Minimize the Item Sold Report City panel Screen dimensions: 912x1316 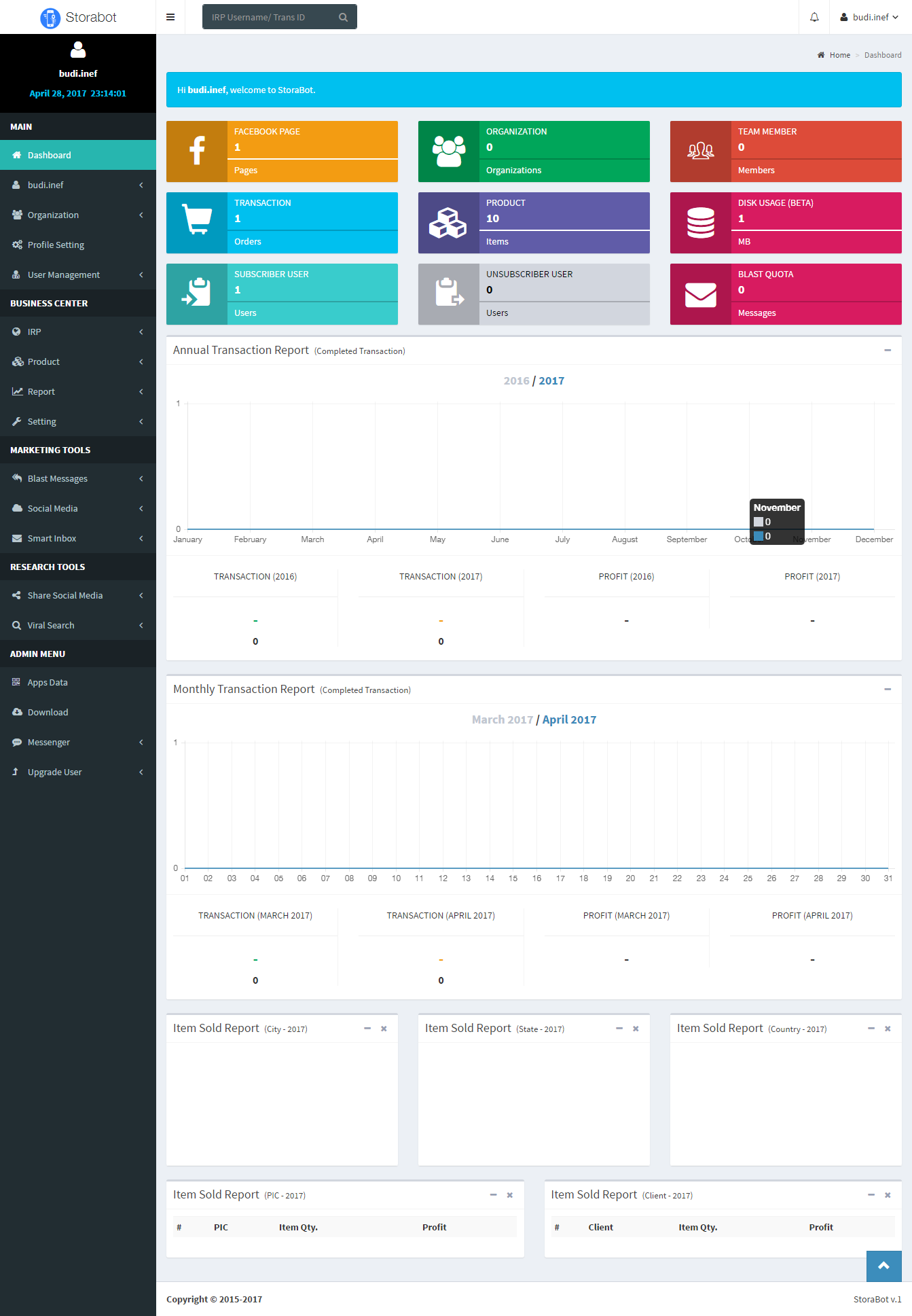367,1029
